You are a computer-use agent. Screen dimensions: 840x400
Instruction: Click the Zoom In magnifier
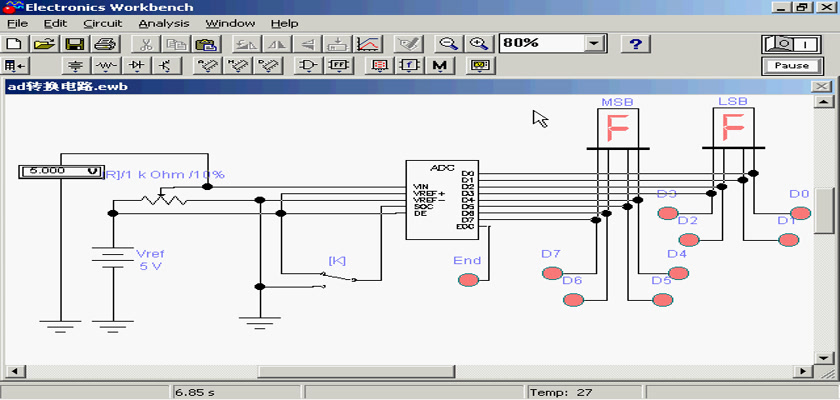[x=478, y=44]
